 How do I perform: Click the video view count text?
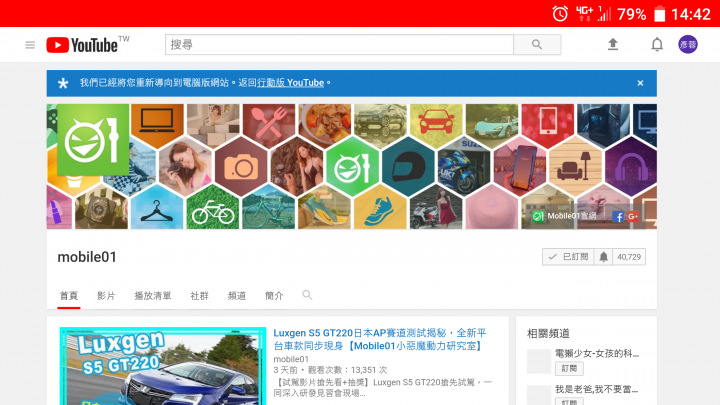click(348, 370)
